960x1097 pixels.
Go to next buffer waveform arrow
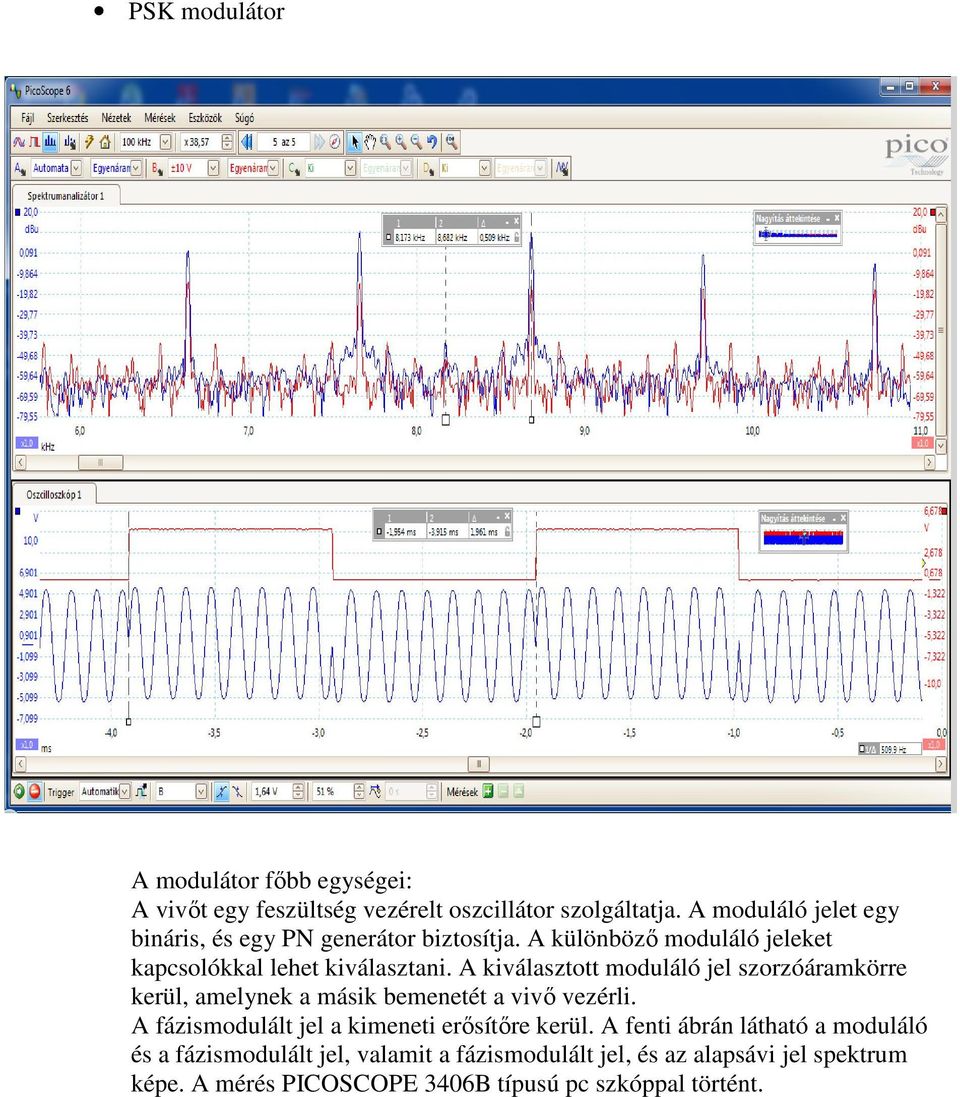point(320,142)
